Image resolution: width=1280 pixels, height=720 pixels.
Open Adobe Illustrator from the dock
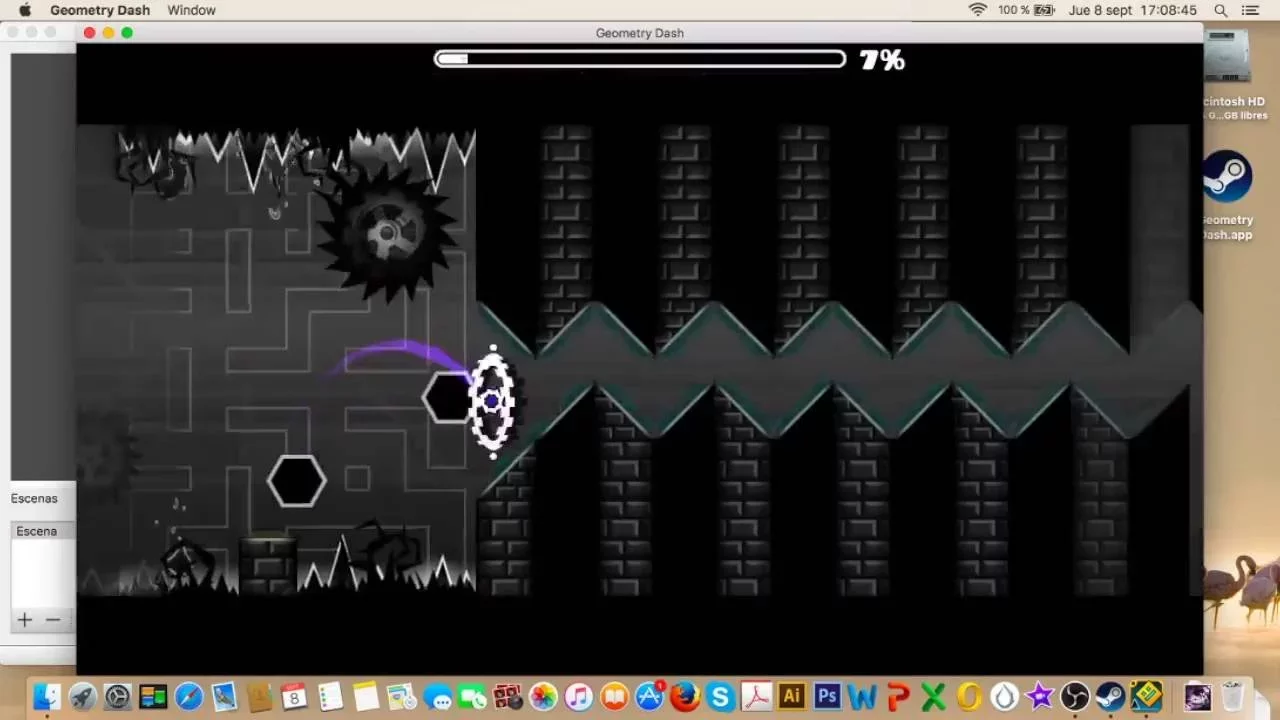(791, 696)
